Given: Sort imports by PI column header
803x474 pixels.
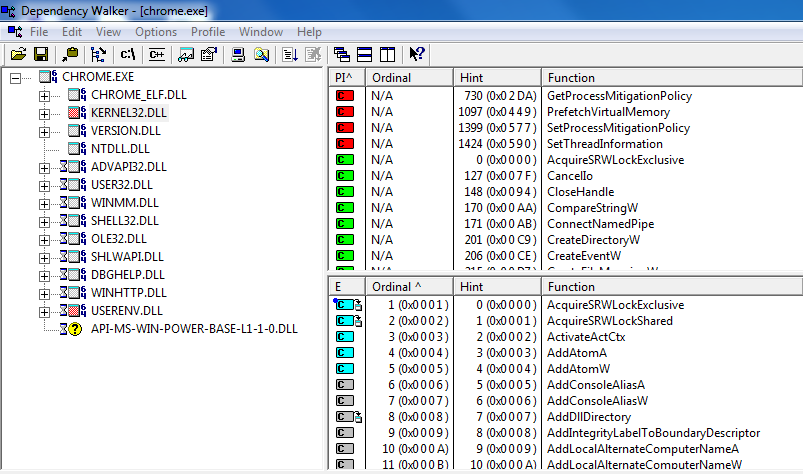Looking at the screenshot, I should coord(347,78).
